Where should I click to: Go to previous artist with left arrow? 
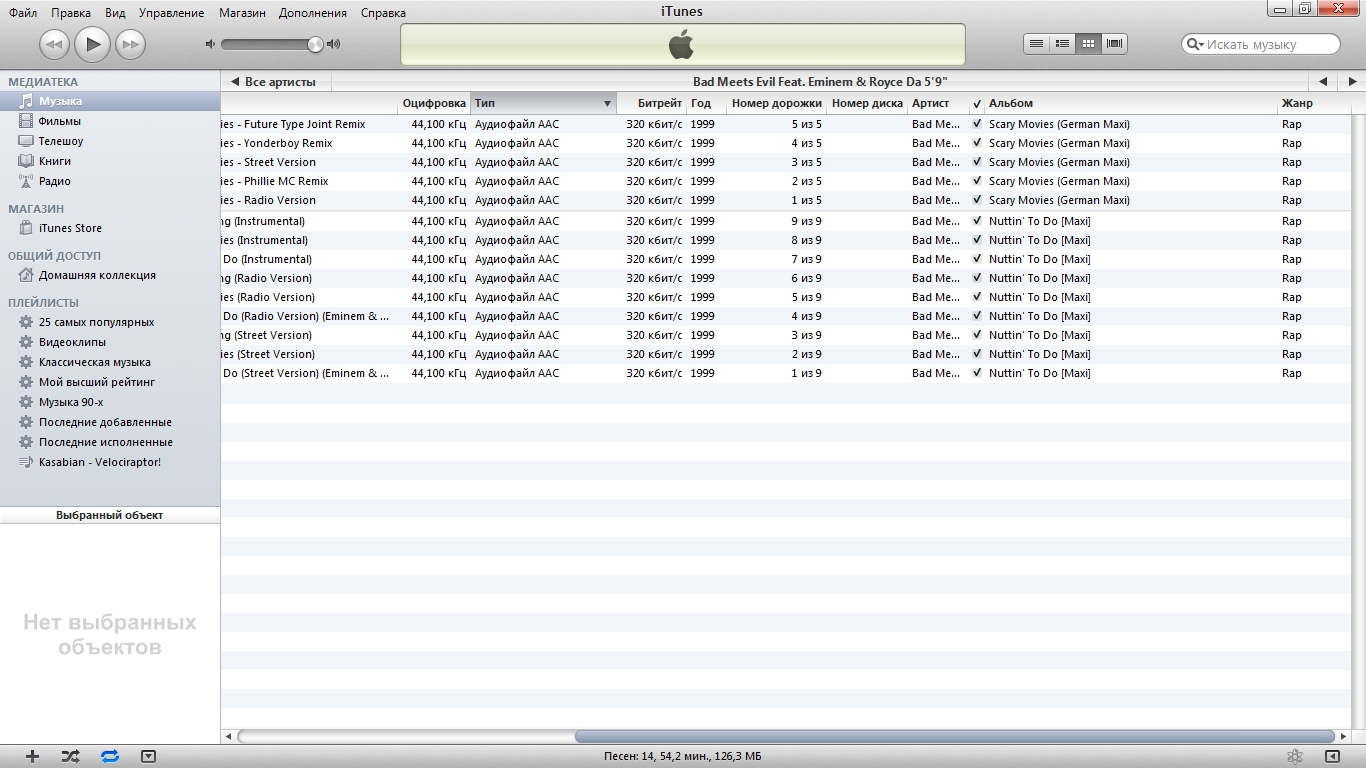[x=1323, y=82]
